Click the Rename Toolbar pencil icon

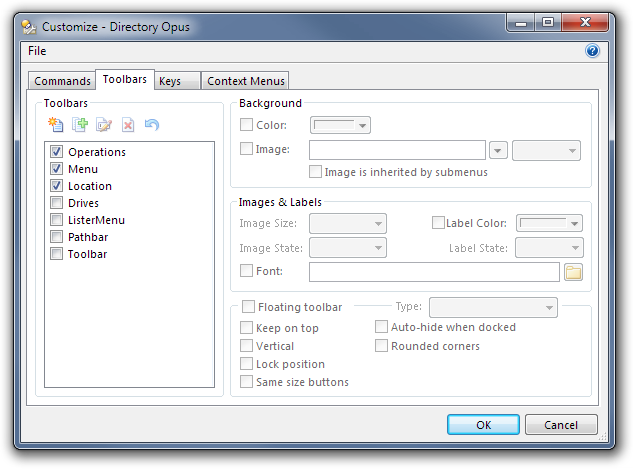pos(104,124)
